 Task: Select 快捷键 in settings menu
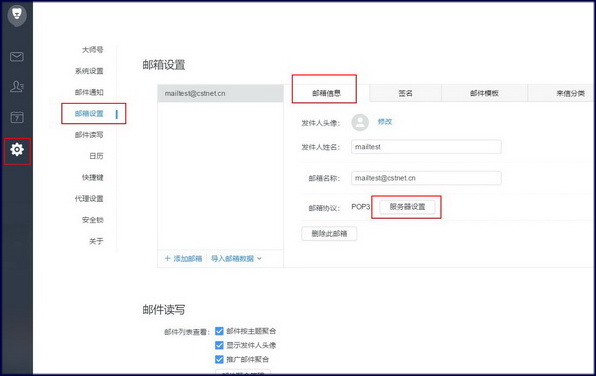[93, 177]
